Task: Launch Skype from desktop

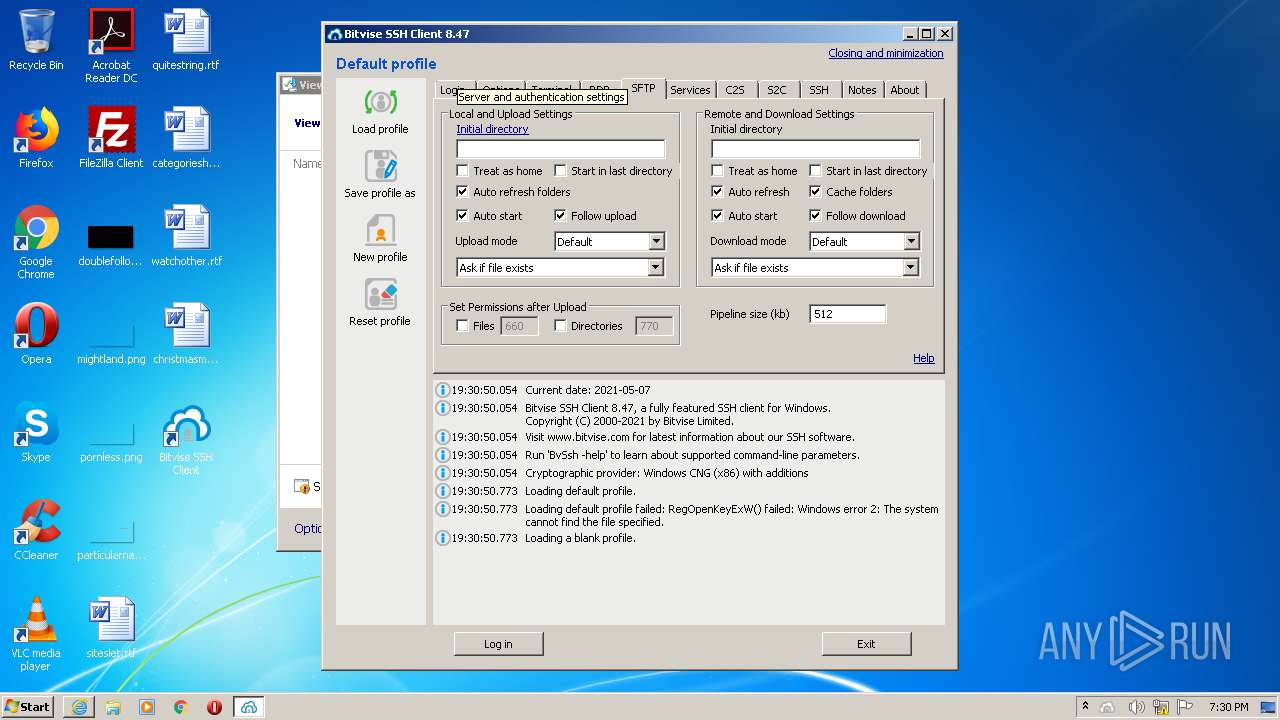Action: 36,432
